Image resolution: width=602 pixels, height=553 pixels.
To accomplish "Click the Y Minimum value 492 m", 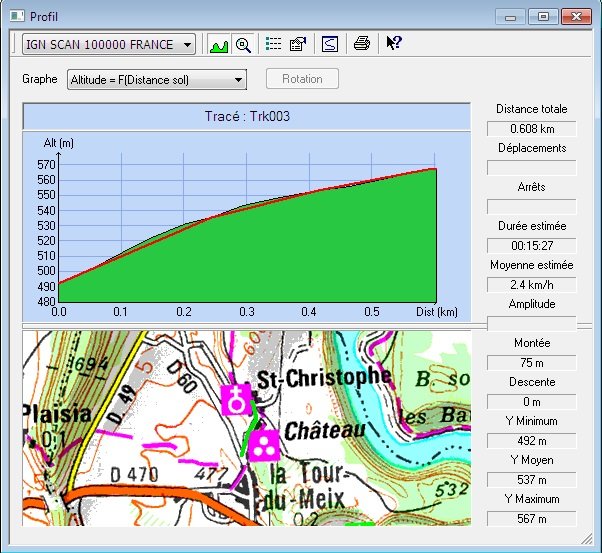I will coord(532,441).
